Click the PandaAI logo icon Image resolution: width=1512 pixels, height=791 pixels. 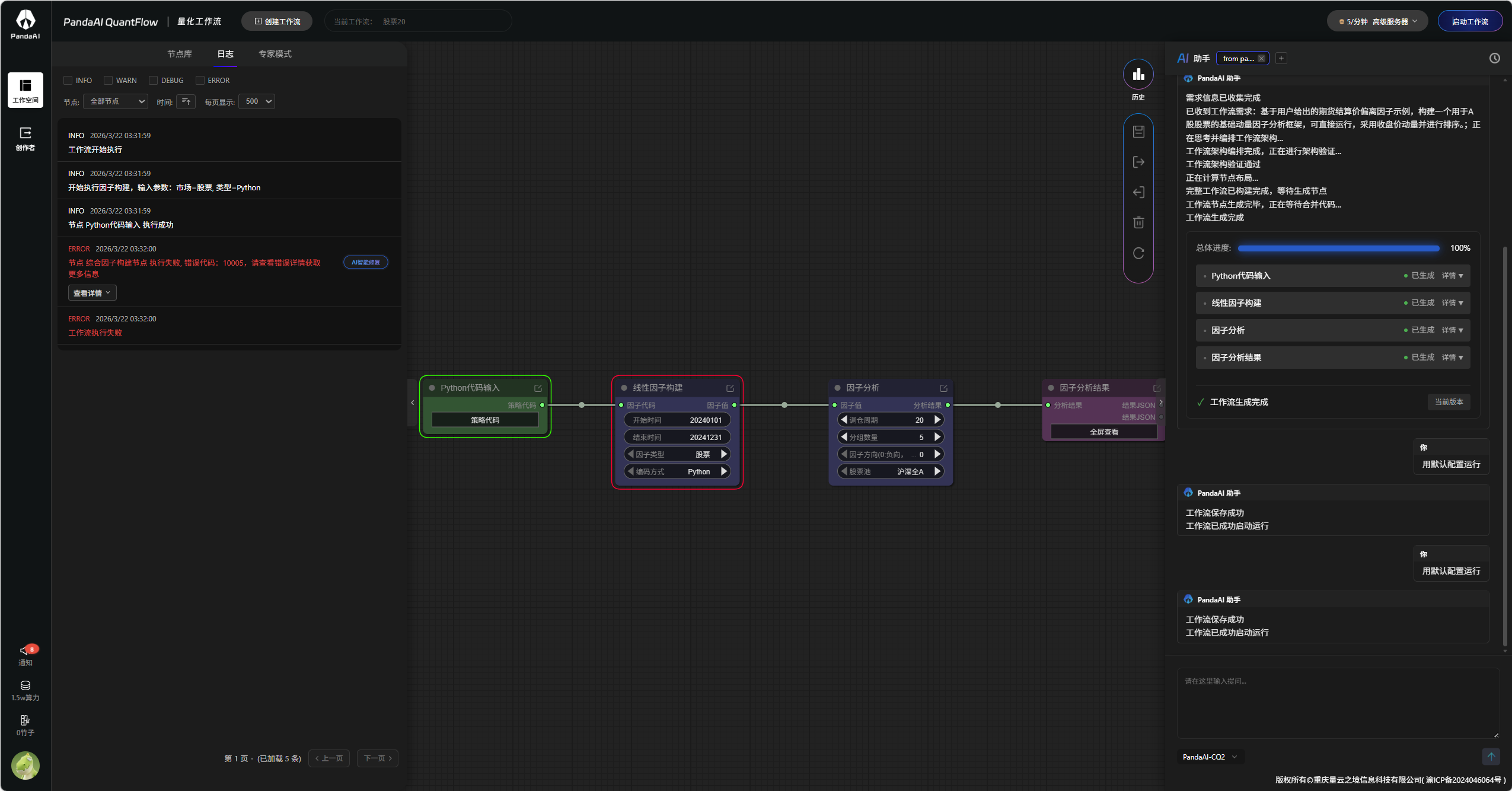(x=25, y=24)
